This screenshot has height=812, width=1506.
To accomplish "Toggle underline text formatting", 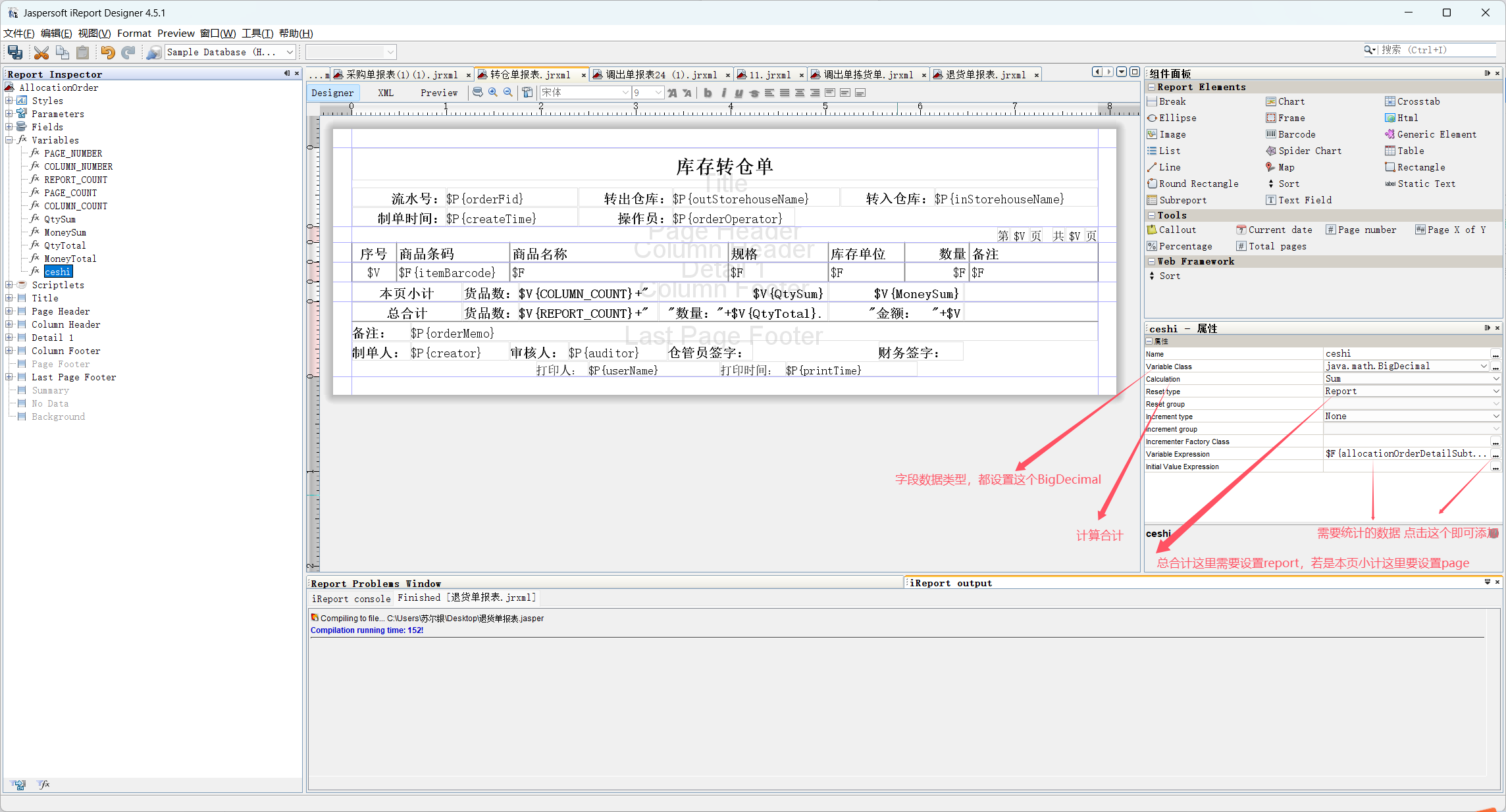I will [739, 93].
